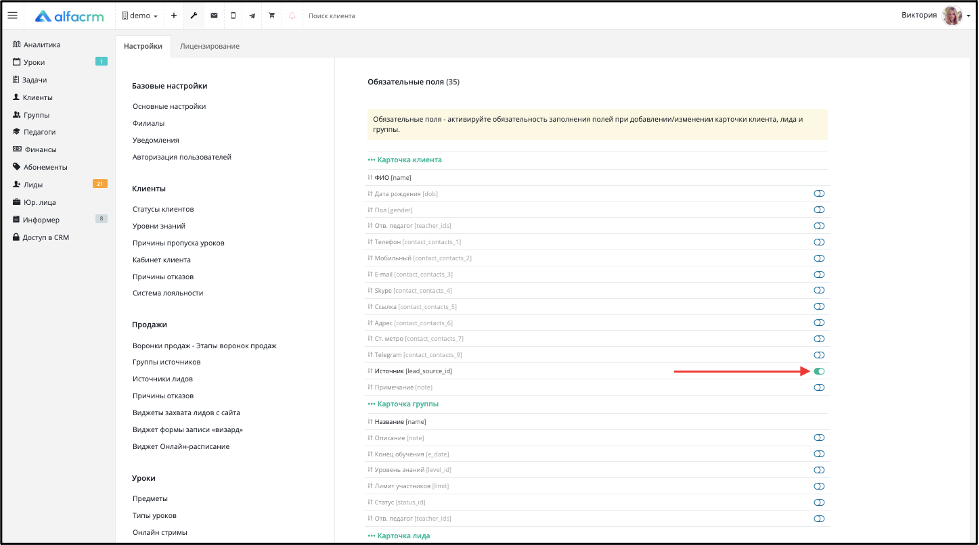Screen dimensions: 979x545
Task: Click the mobile phone icon in top bar
Action: tap(233, 16)
